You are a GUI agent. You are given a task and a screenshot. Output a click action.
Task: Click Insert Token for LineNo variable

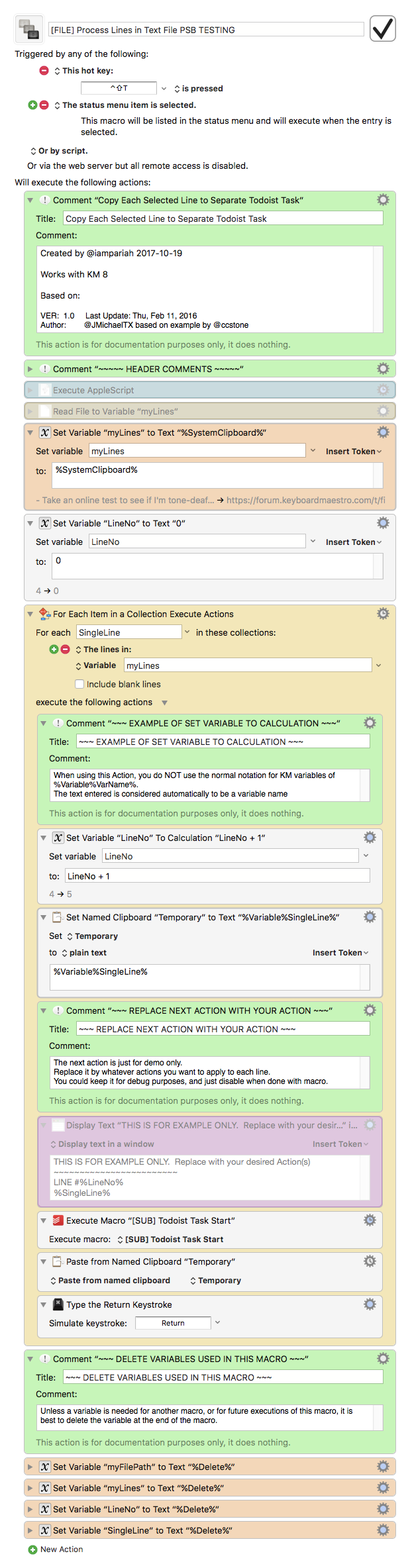tap(354, 542)
